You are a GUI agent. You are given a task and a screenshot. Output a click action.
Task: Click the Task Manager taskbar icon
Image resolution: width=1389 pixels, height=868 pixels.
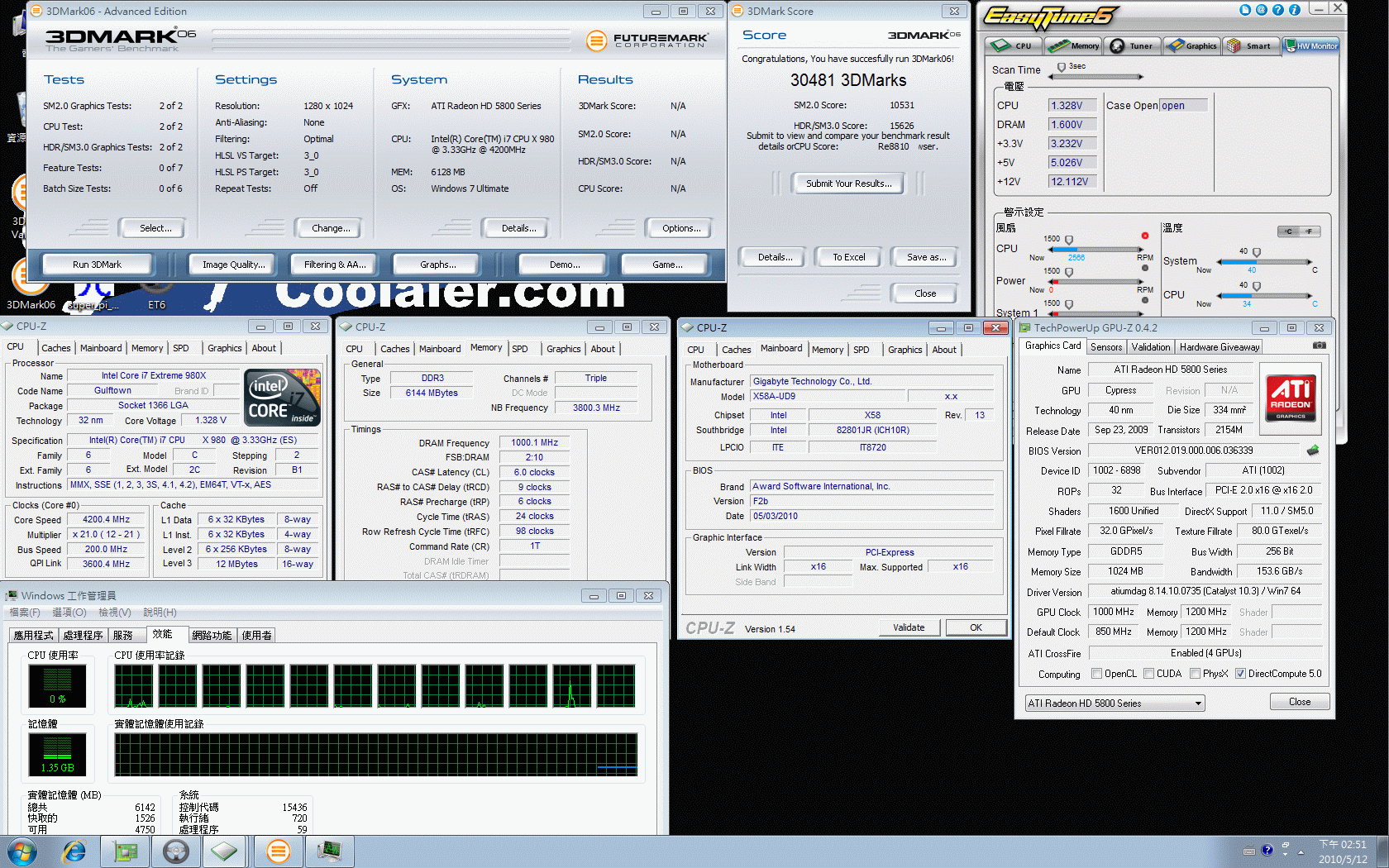[330, 851]
